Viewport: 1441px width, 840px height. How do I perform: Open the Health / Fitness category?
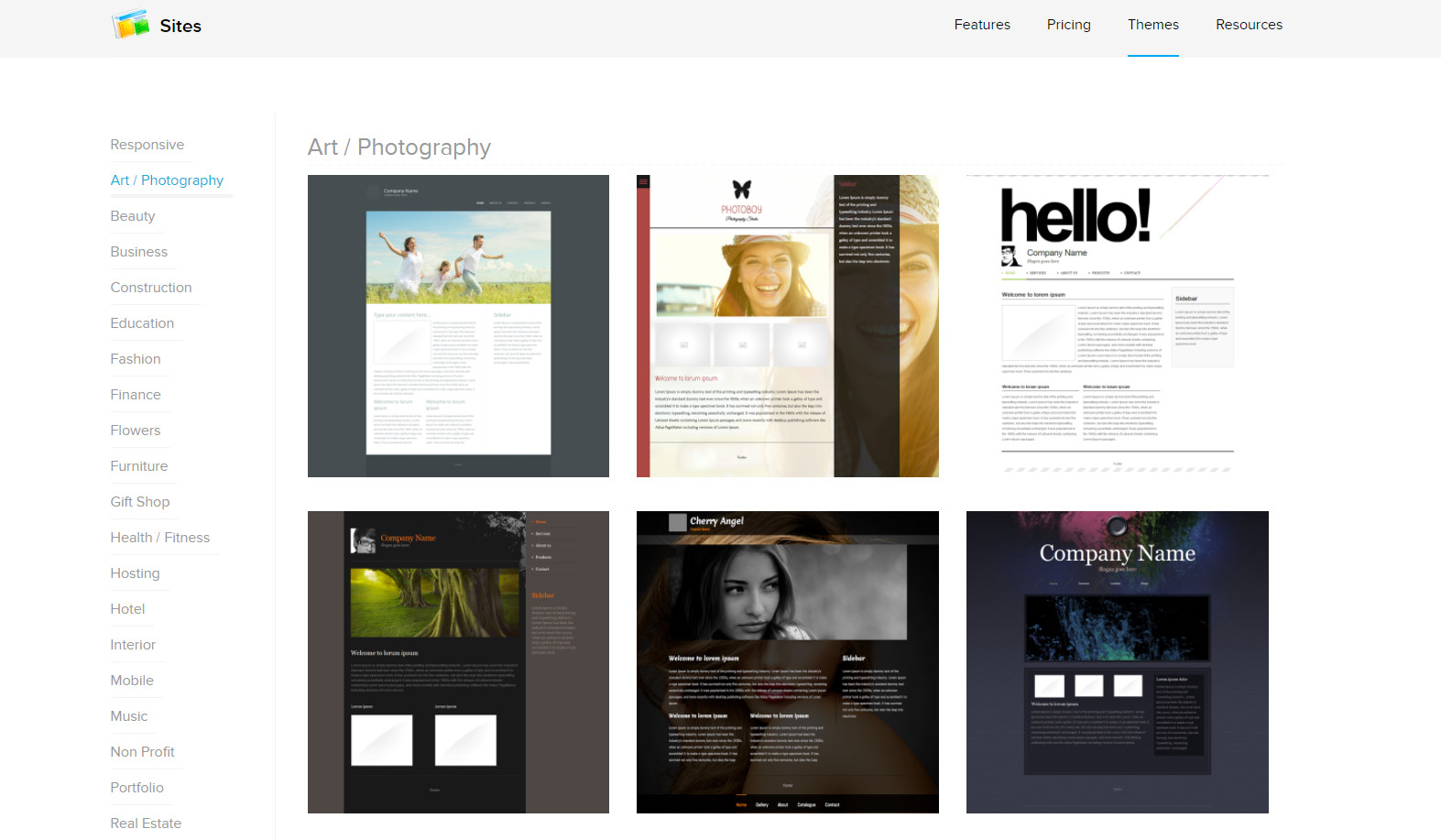(x=160, y=538)
